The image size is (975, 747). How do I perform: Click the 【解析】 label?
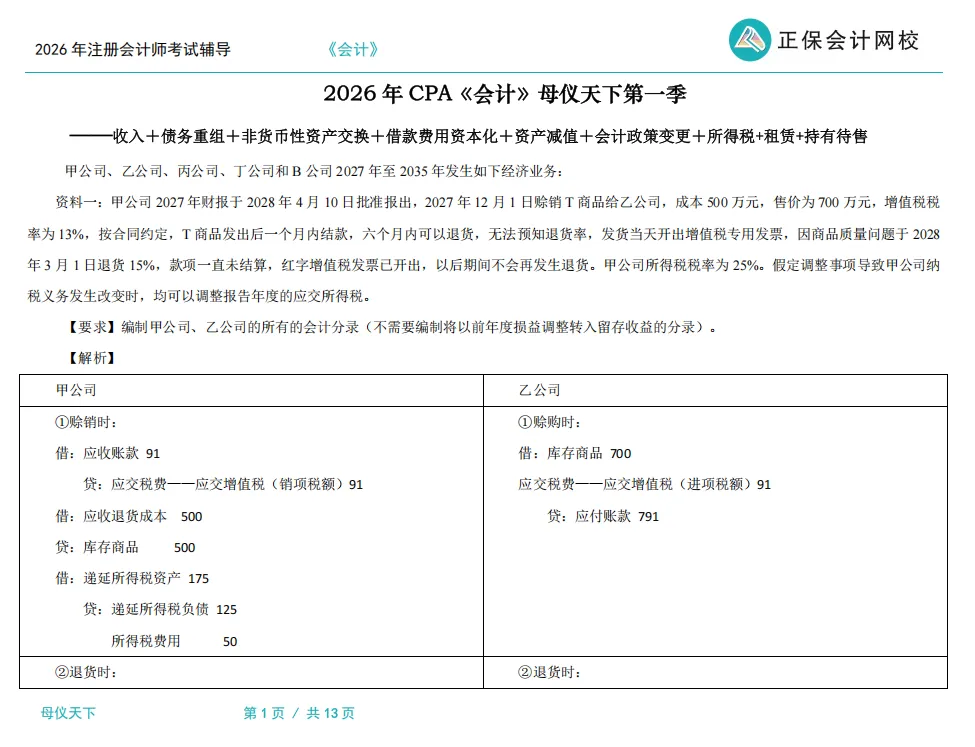click(91, 358)
